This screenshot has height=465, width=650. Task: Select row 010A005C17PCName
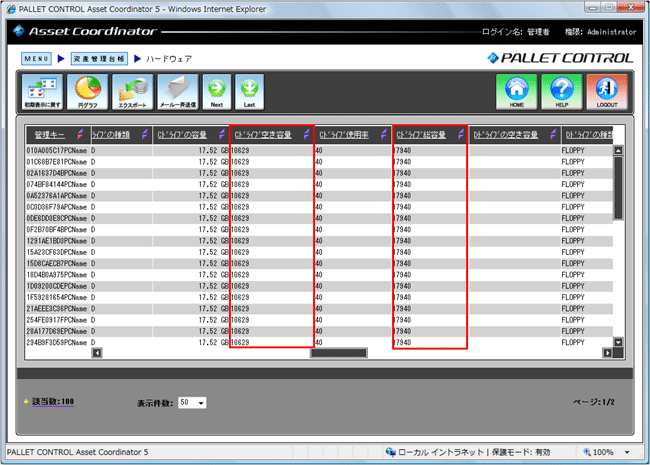319,150
